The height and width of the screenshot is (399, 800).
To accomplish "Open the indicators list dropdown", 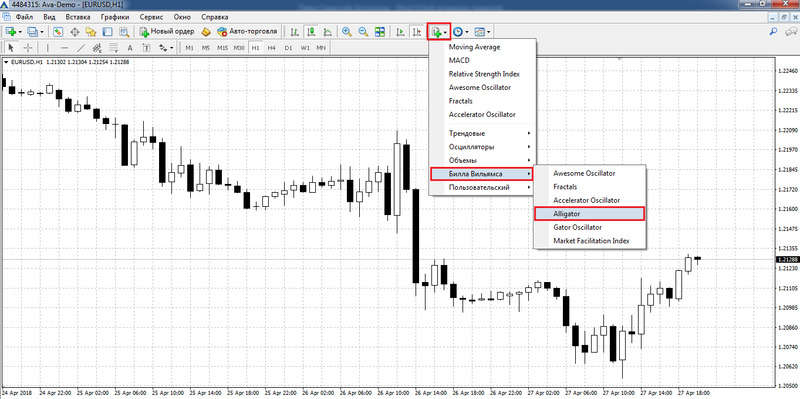I will (x=439, y=32).
